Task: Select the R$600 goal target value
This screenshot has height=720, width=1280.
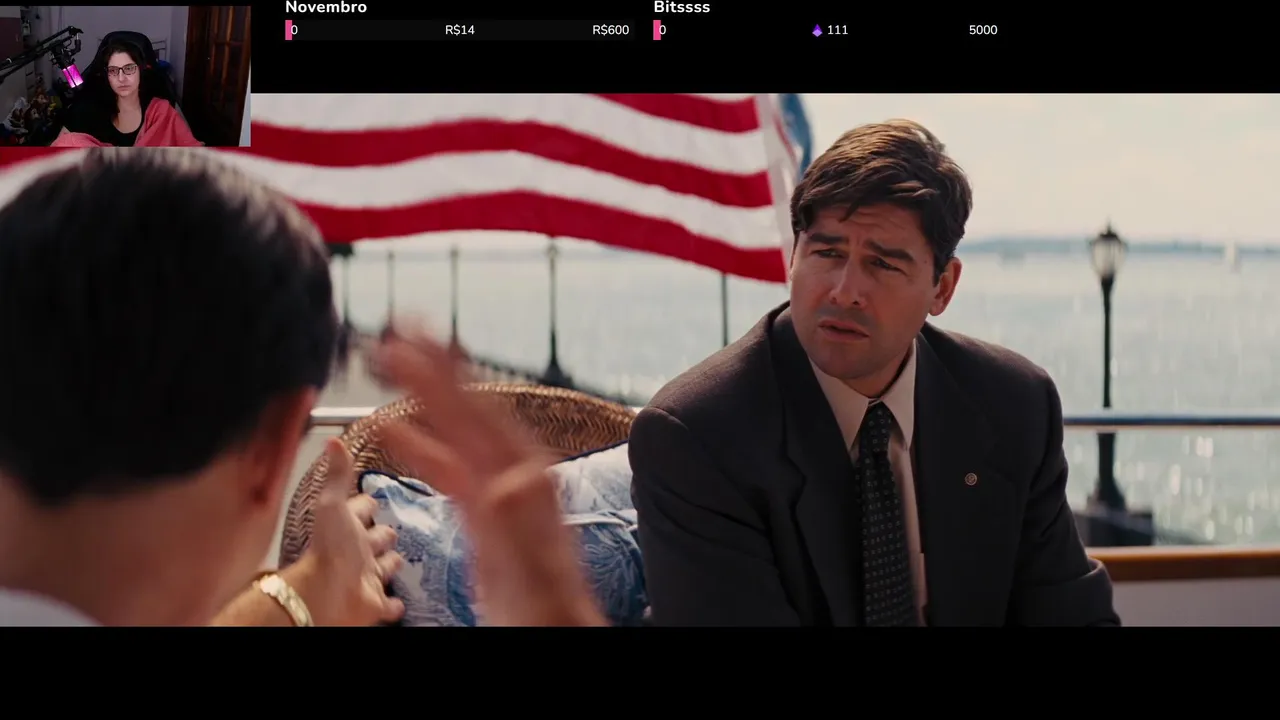Action: click(610, 30)
